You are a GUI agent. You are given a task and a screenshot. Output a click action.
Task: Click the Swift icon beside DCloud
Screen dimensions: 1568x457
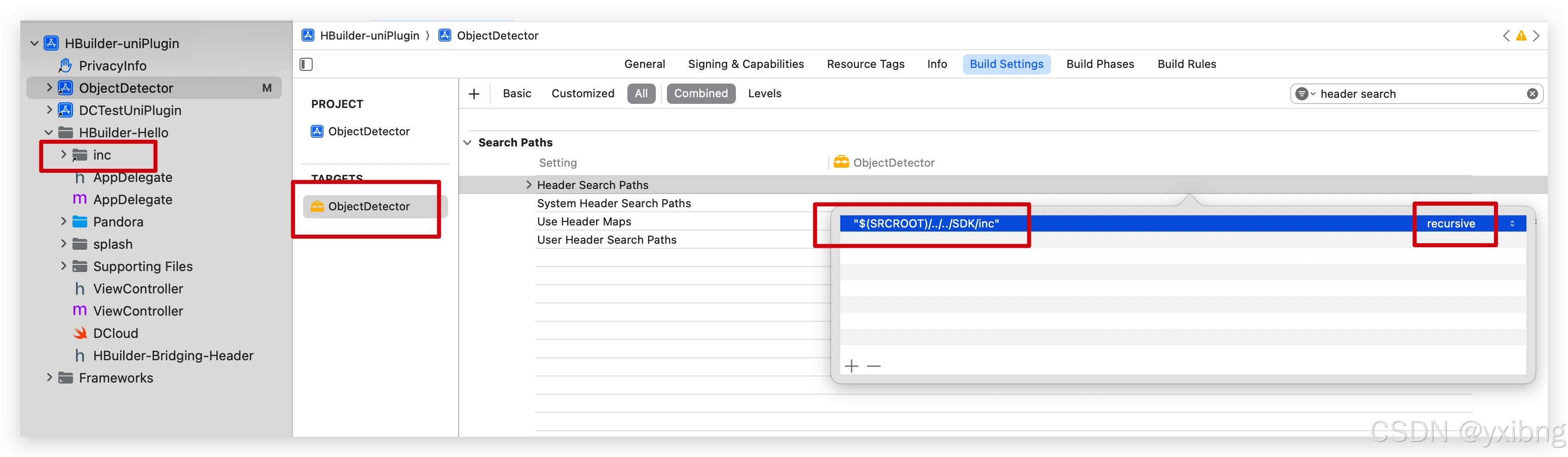(x=80, y=333)
